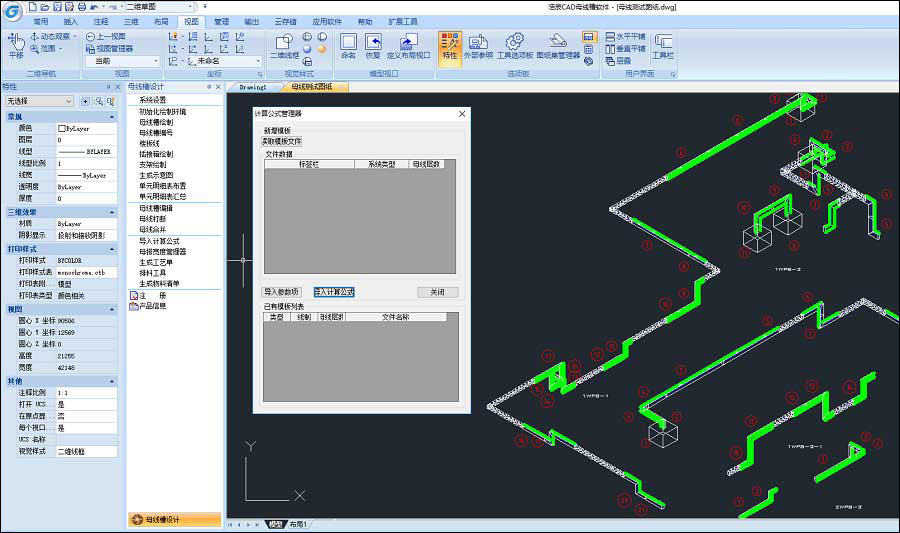Click the 产品信息 product info item
900x533 pixels.
click(148, 306)
